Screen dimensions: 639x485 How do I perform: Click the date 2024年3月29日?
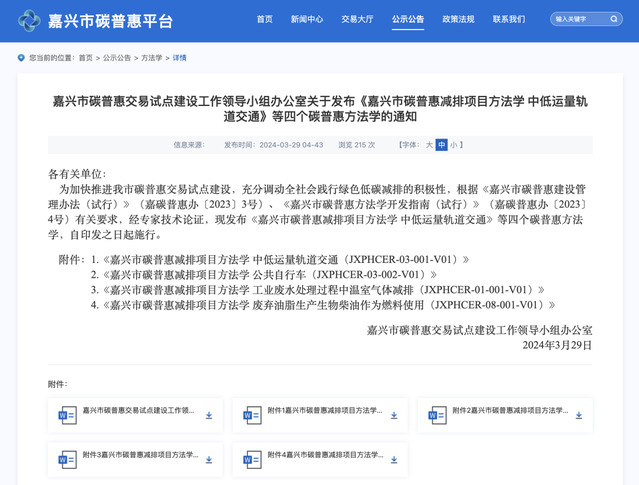pos(557,345)
